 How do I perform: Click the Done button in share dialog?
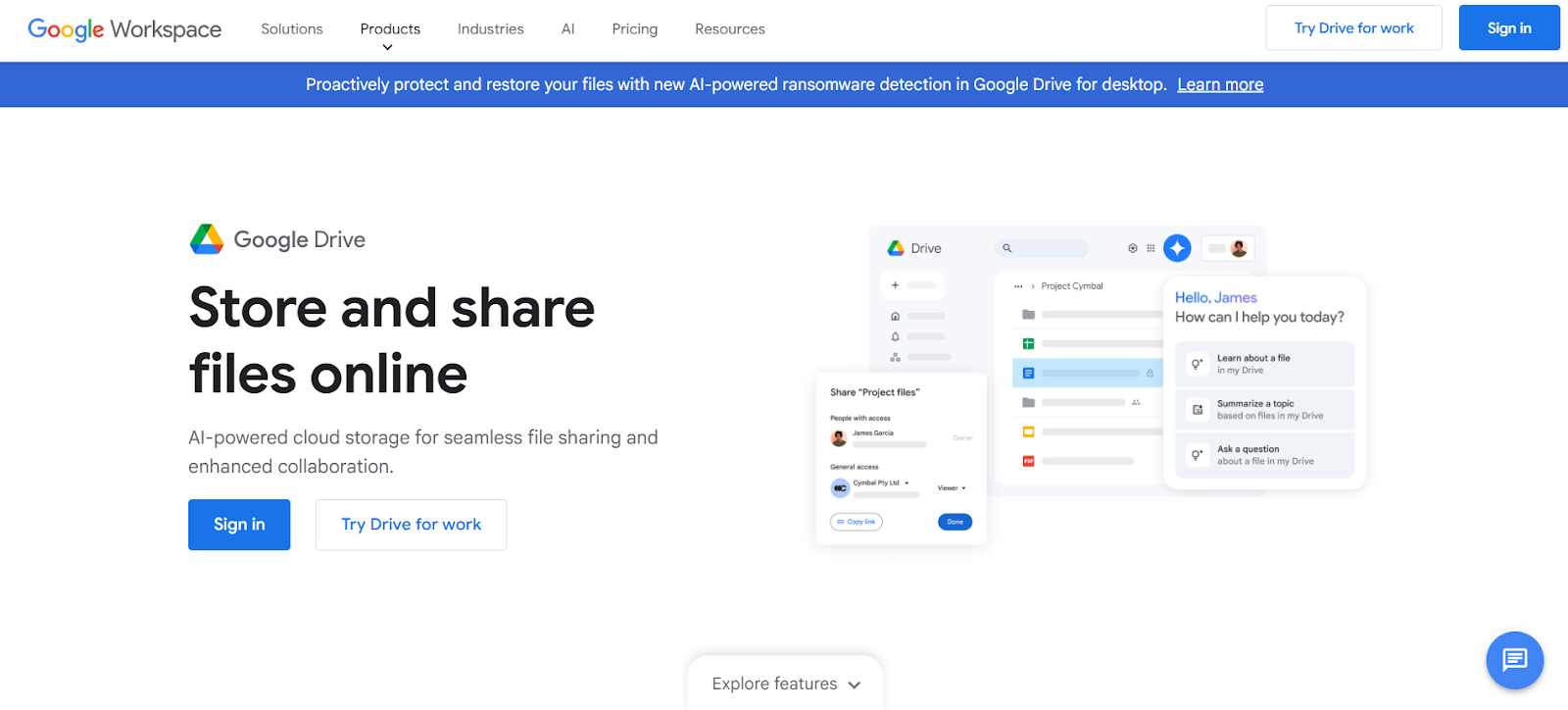click(955, 522)
